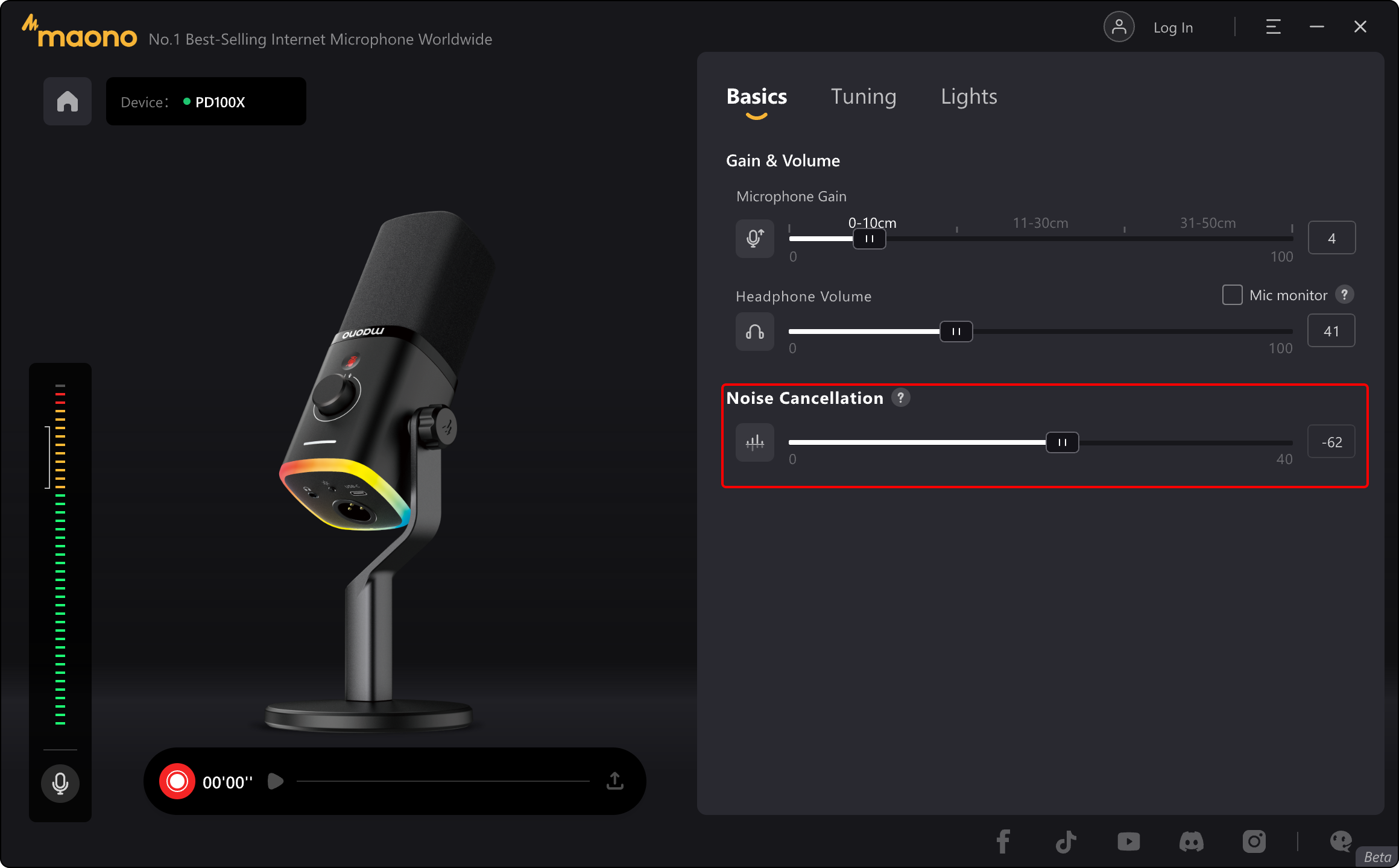Viewport: 1399px width, 868px height.
Task: Close the maono window
Action: point(1360,27)
